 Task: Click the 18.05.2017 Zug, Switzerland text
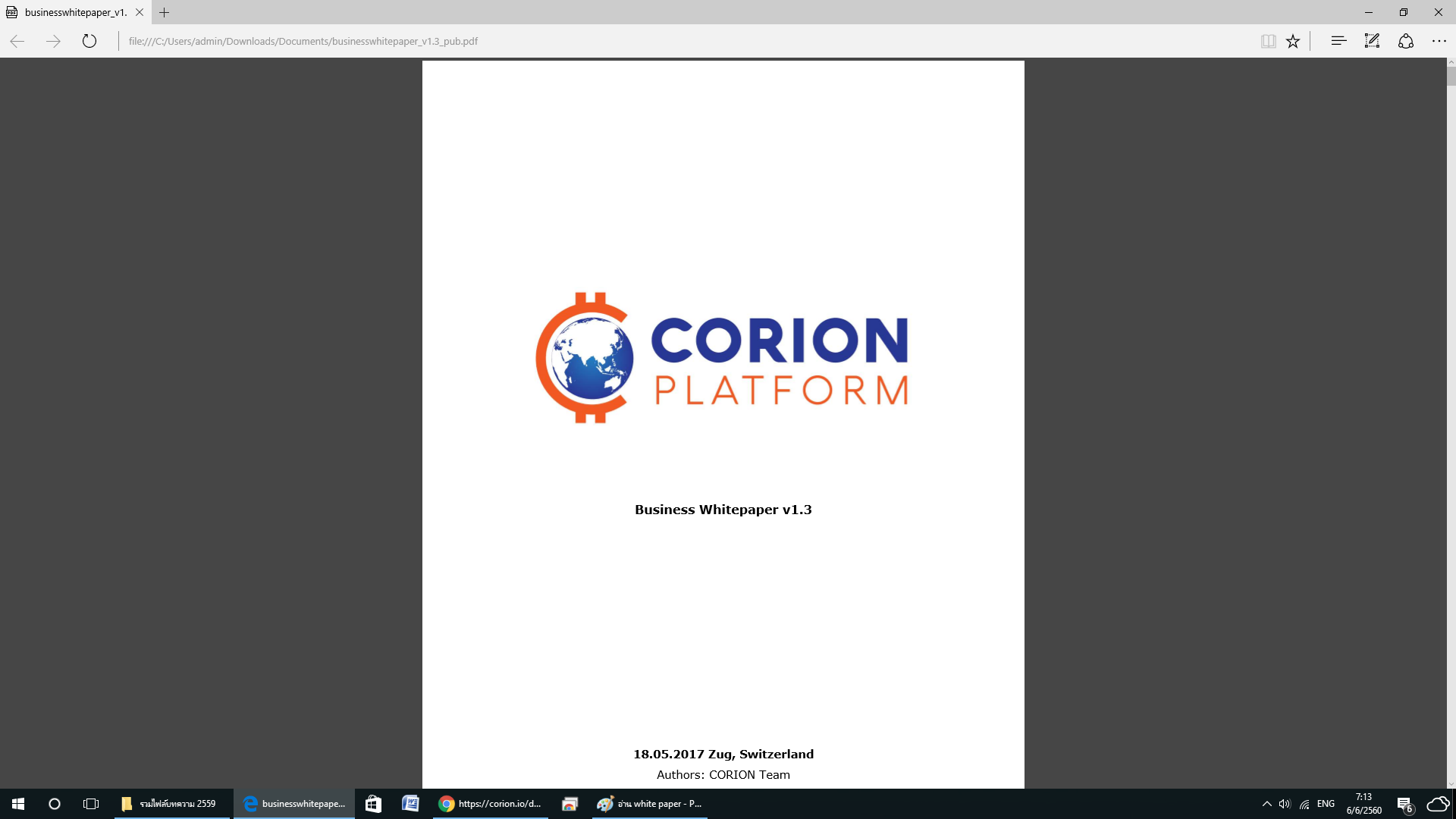(723, 754)
